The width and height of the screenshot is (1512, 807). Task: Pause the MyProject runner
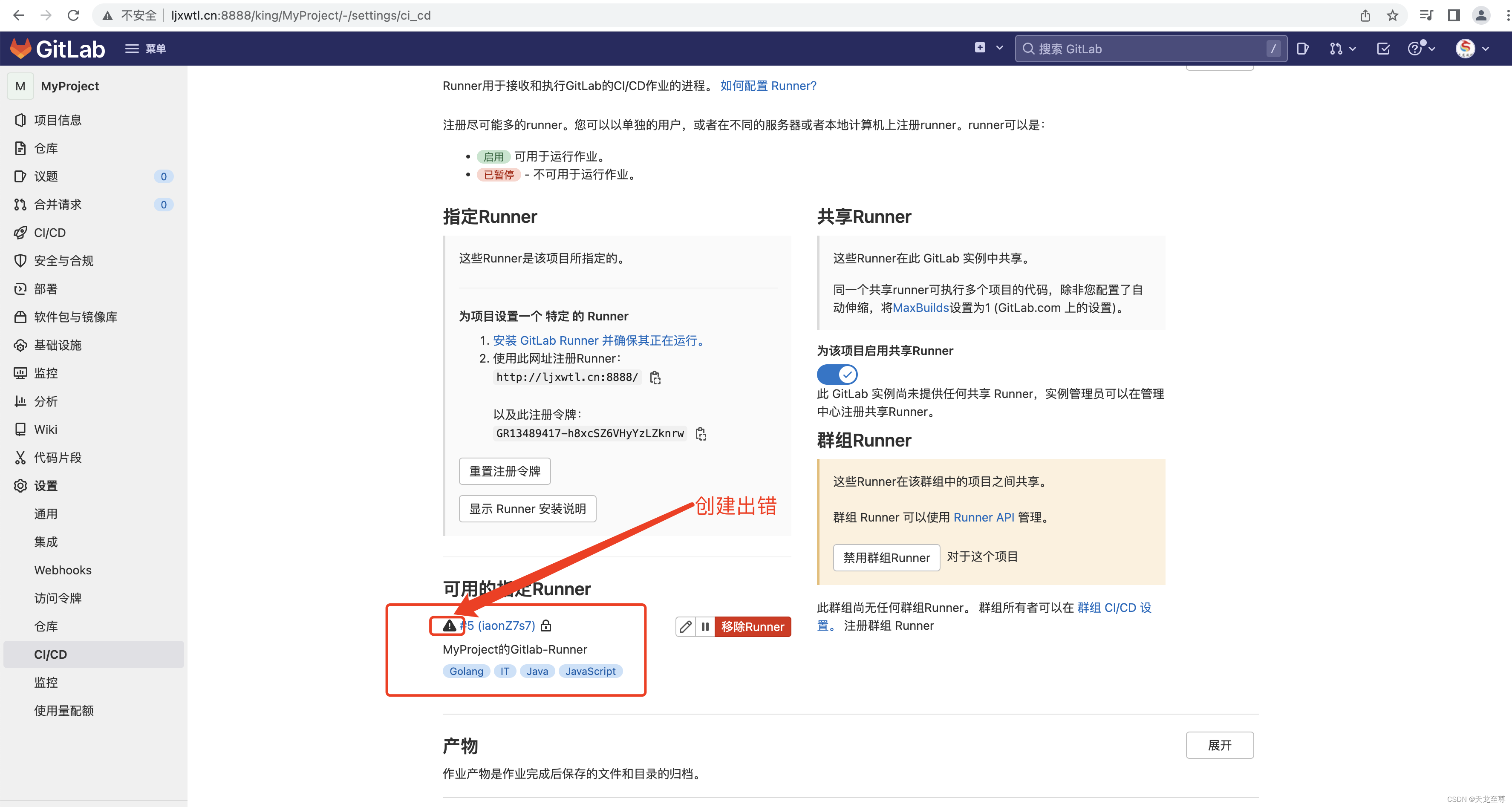click(x=705, y=627)
